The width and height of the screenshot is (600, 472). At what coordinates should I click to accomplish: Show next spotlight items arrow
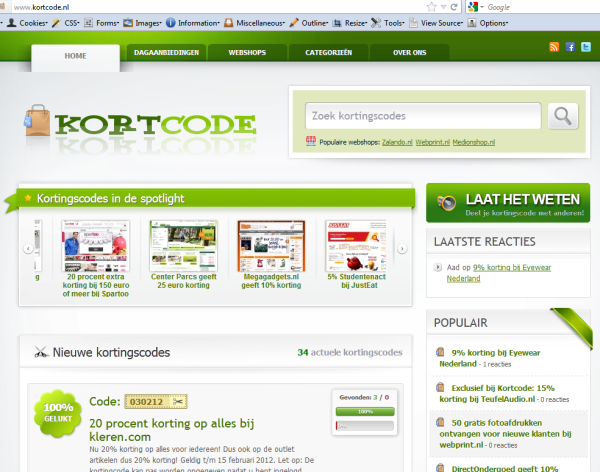(402, 248)
